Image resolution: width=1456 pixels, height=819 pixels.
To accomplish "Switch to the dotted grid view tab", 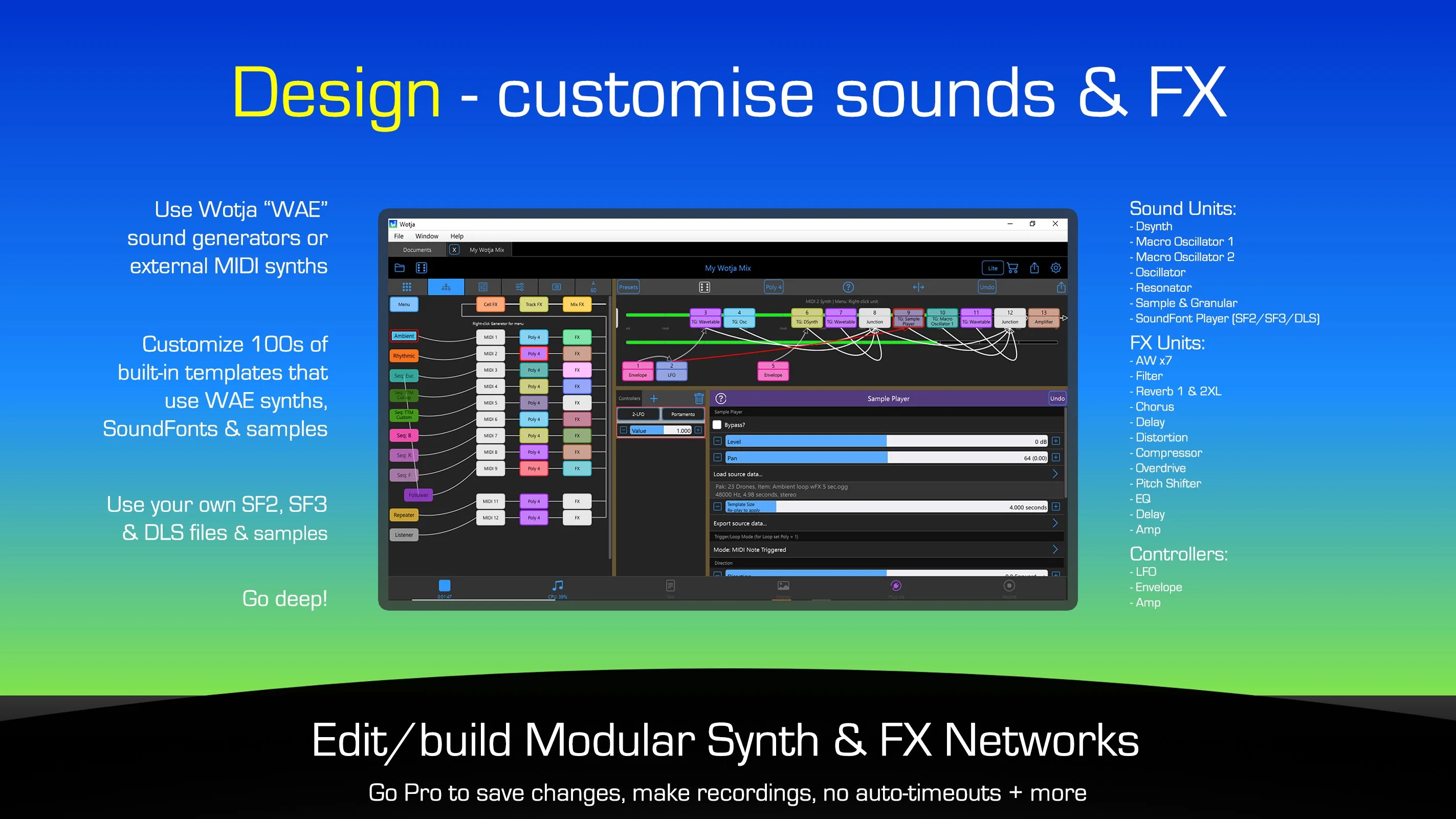I will tap(407, 287).
